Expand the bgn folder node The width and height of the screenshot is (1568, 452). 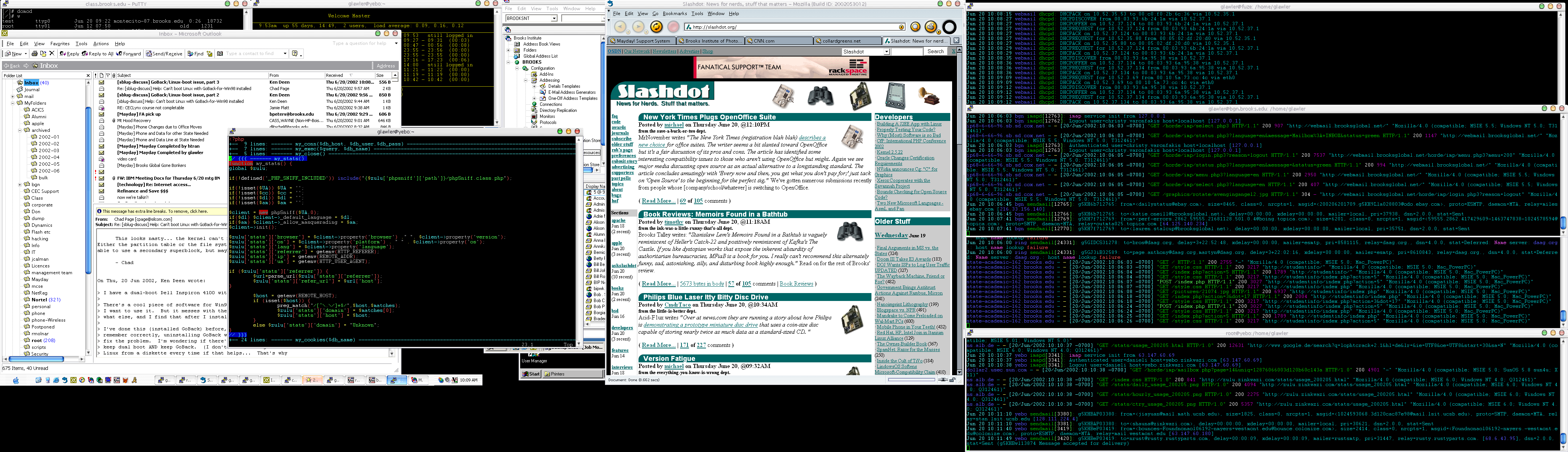pyautogui.click(x=20, y=184)
